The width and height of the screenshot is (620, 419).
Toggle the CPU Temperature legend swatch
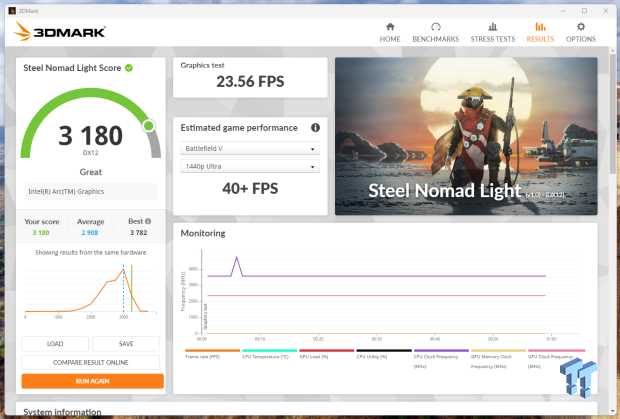point(269,350)
